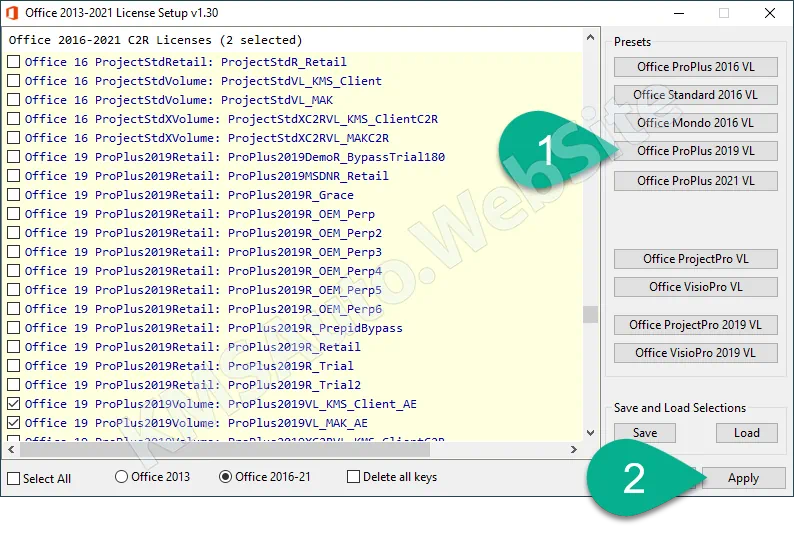
Task: Minimize the License Setup window
Action: [679, 13]
